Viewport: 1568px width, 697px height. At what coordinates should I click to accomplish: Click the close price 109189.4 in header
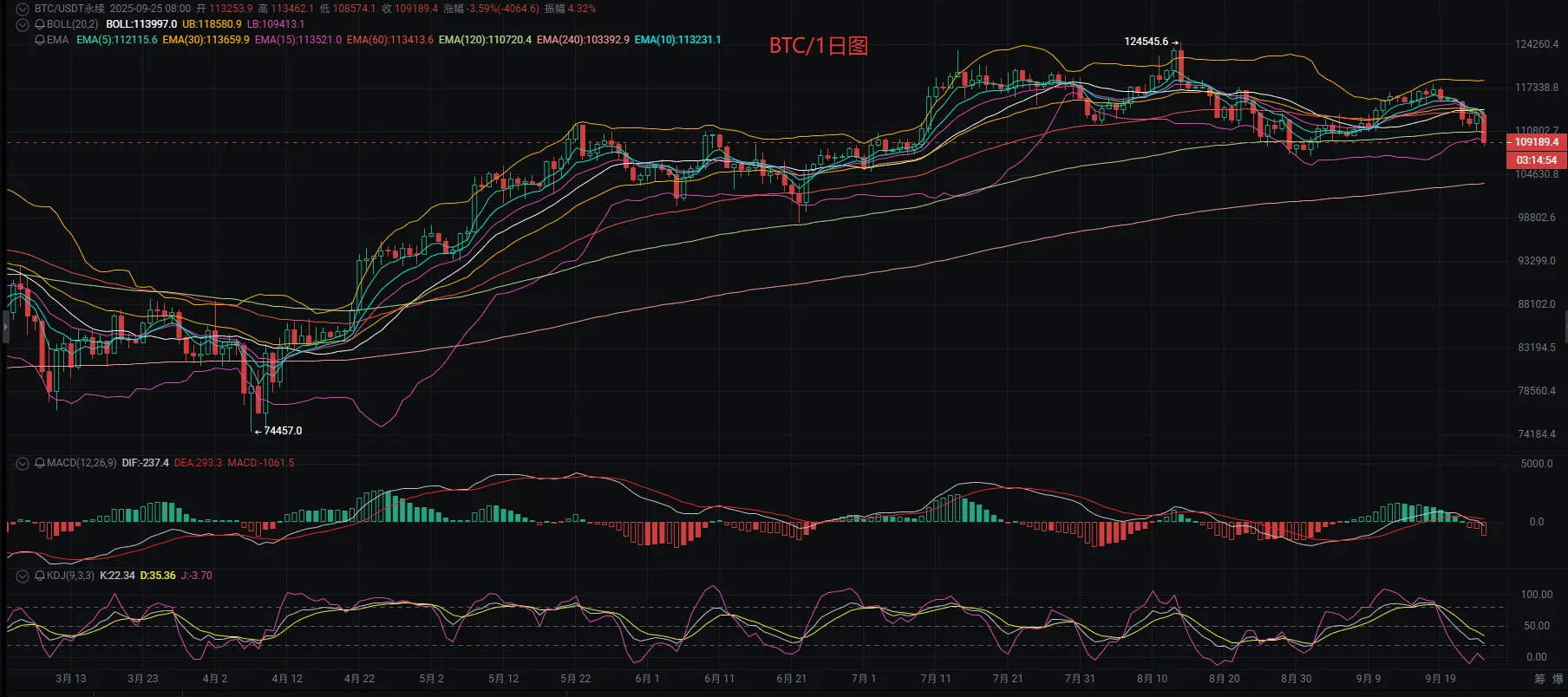coord(416,9)
